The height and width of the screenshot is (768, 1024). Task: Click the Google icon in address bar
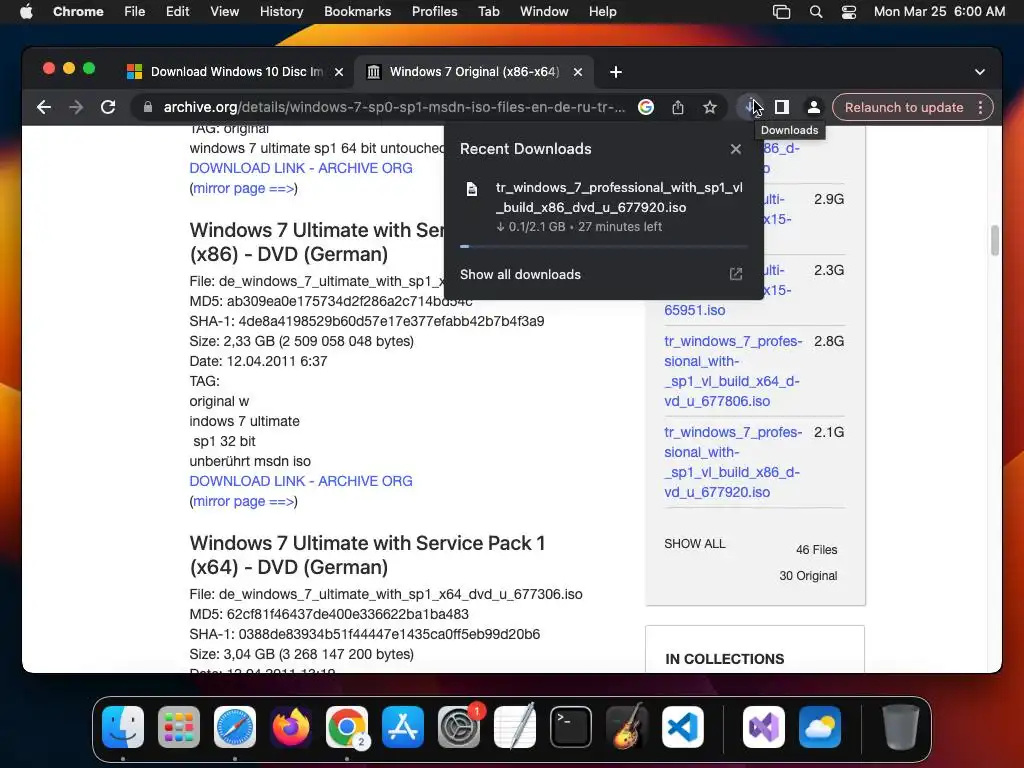[x=646, y=107]
